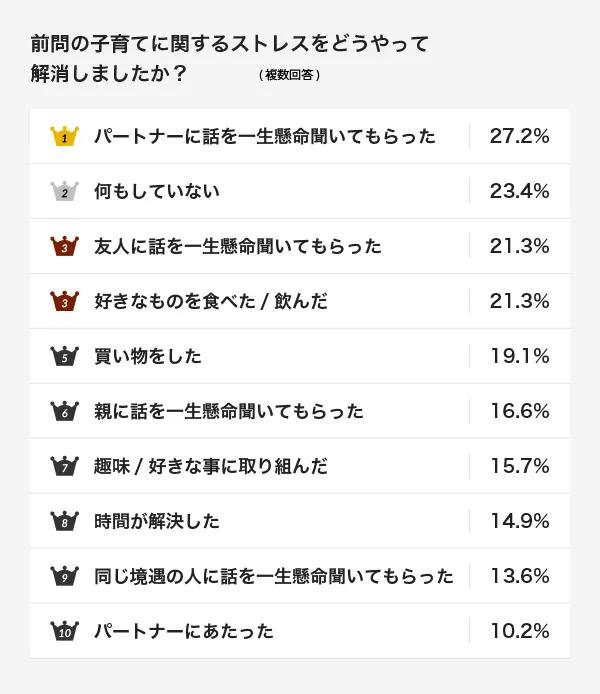Select the row パートナーに話を一生懸命聞いてもらった
600x694 pixels.
300,136
